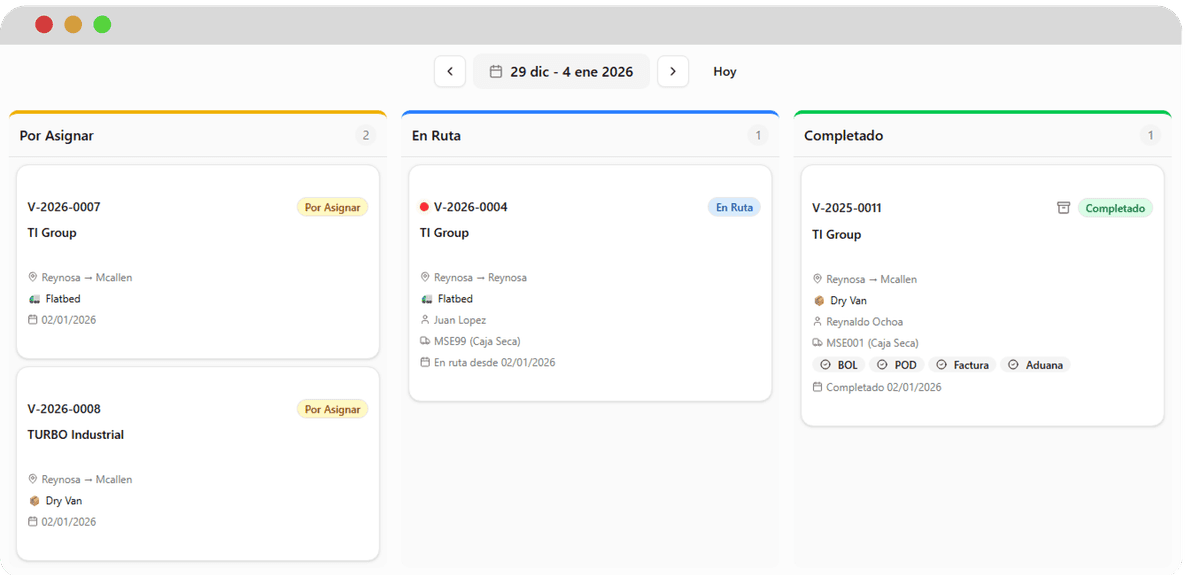
Task: Go to previous week with left chevron
Action: coord(450,72)
